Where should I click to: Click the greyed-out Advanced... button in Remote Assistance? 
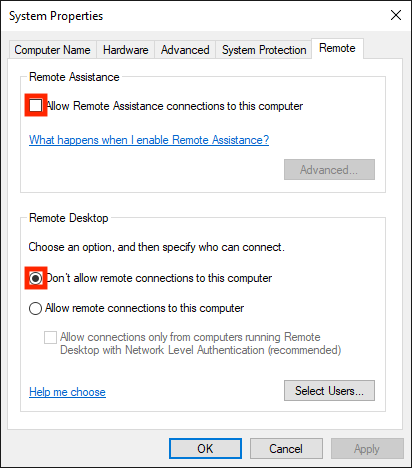[x=329, y=170]
